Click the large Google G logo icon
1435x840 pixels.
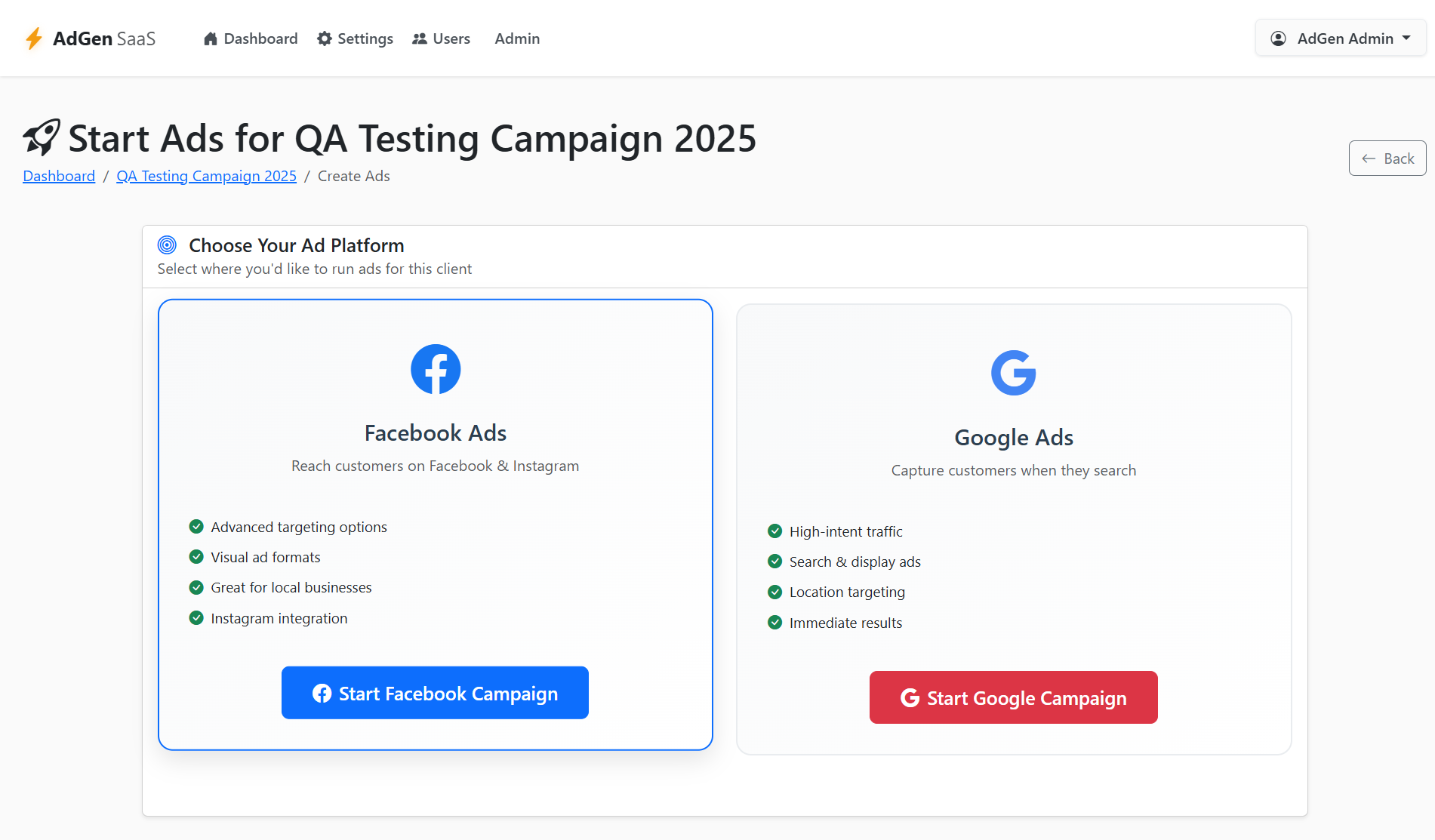tap(1014, 373)
